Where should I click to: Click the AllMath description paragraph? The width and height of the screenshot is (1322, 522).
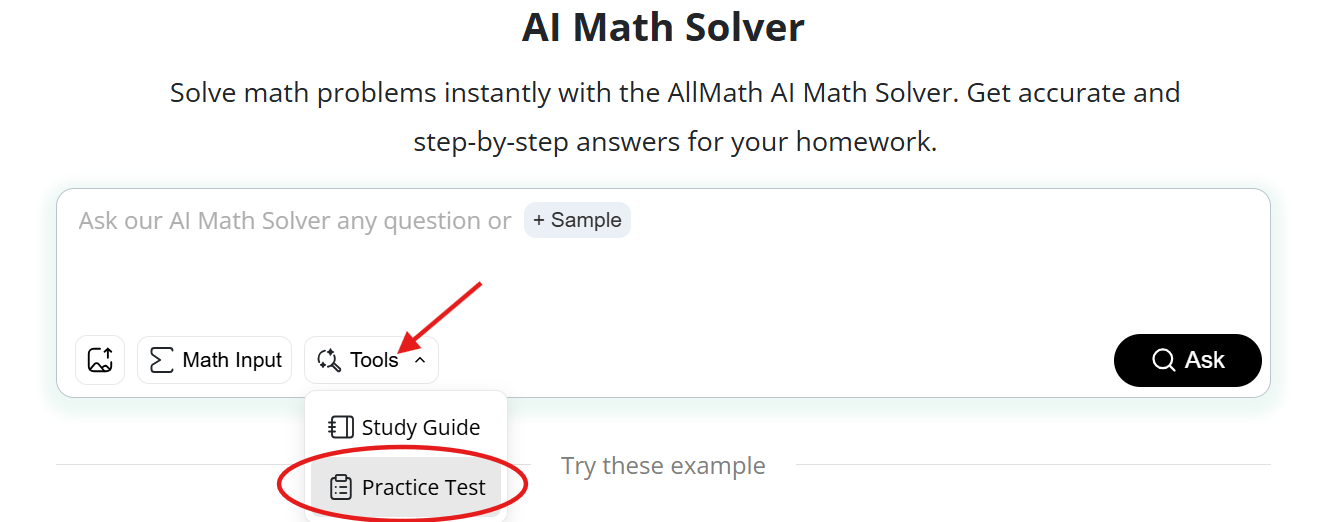pos(675,117)
